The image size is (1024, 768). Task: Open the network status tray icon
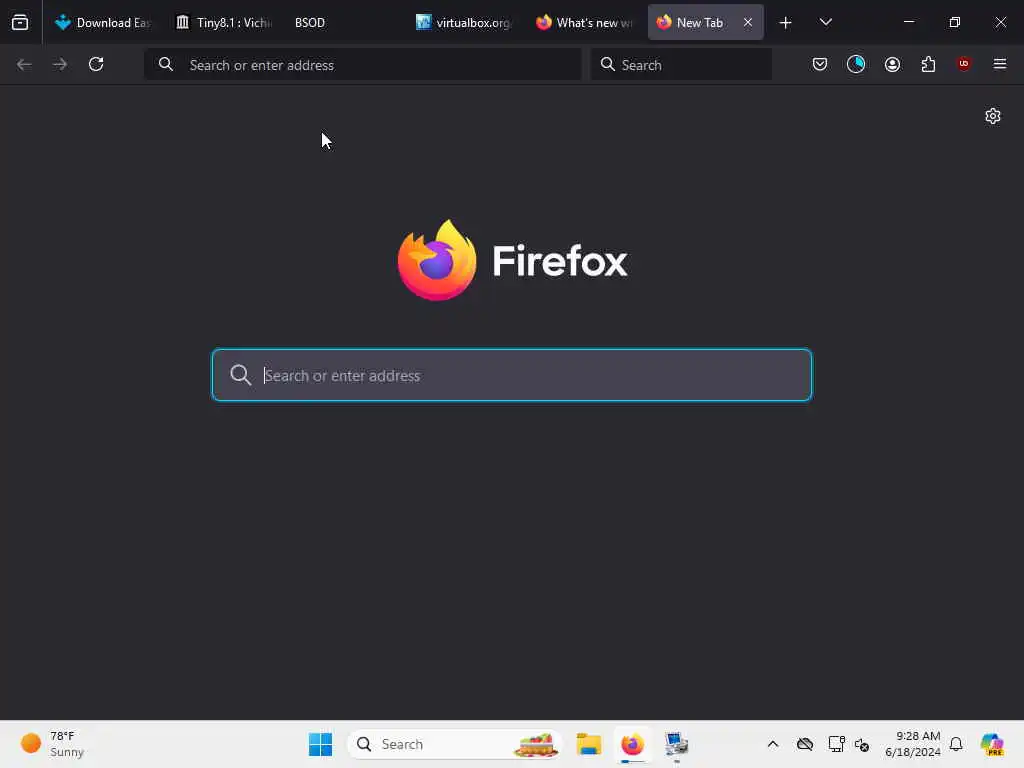(835, 744)
